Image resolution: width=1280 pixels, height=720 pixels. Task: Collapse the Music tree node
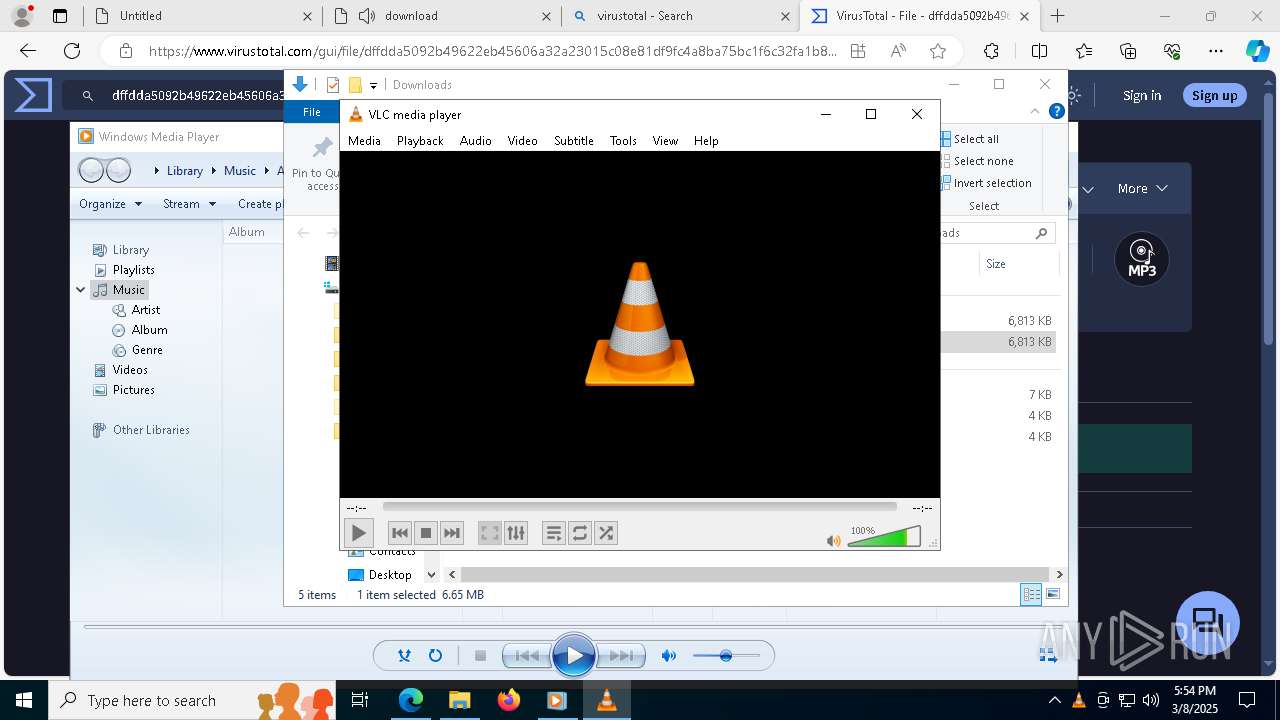(x=80, y=290)
